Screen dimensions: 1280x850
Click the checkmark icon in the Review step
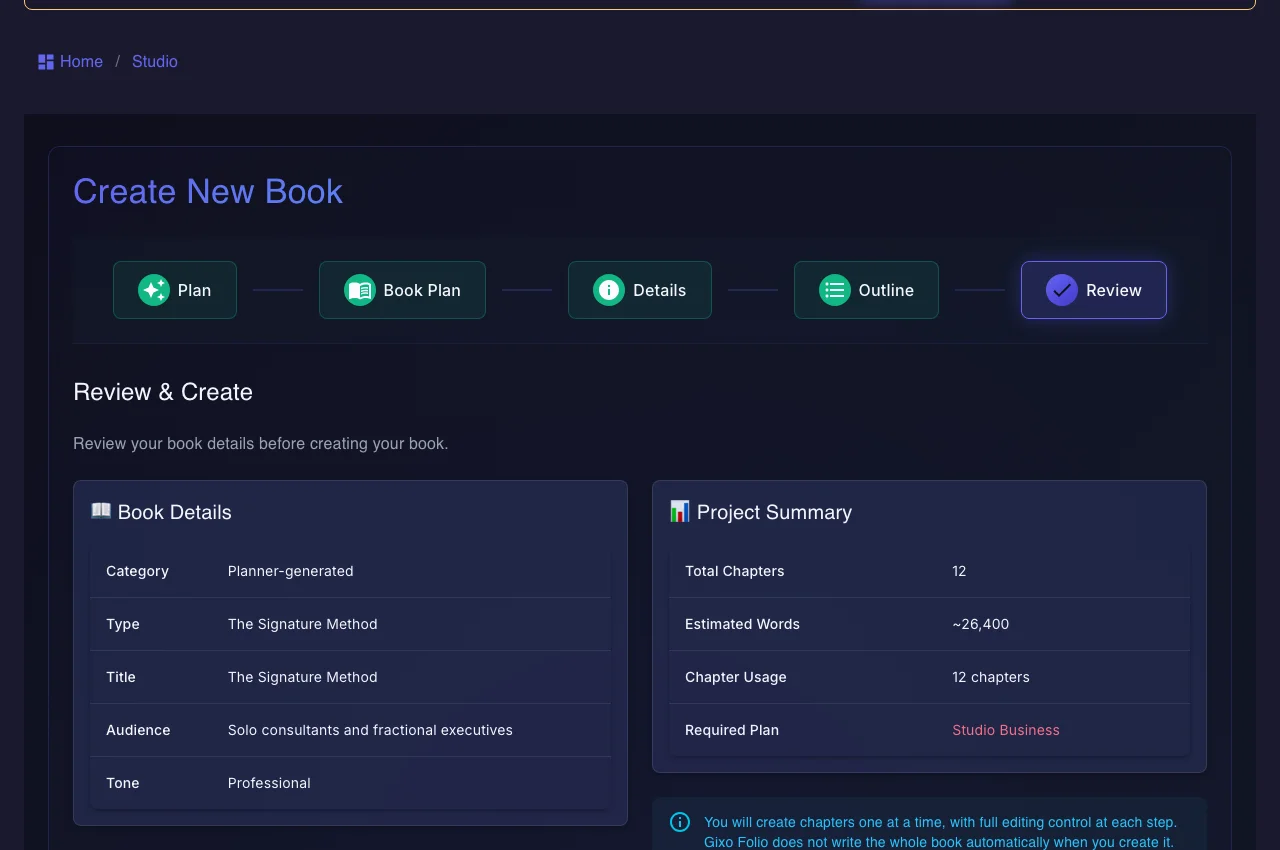pos(1062,290)
